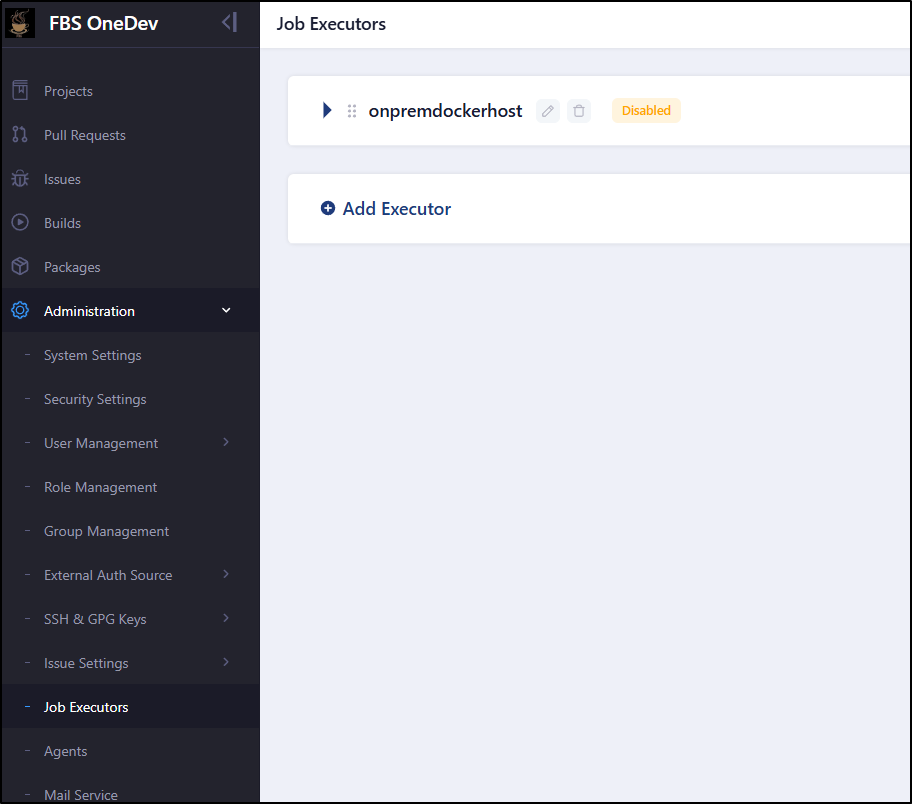Click the onpremdockerhost executor name
Screen dimensions: 912x804
pyautogui.click(x=446, y=111)
